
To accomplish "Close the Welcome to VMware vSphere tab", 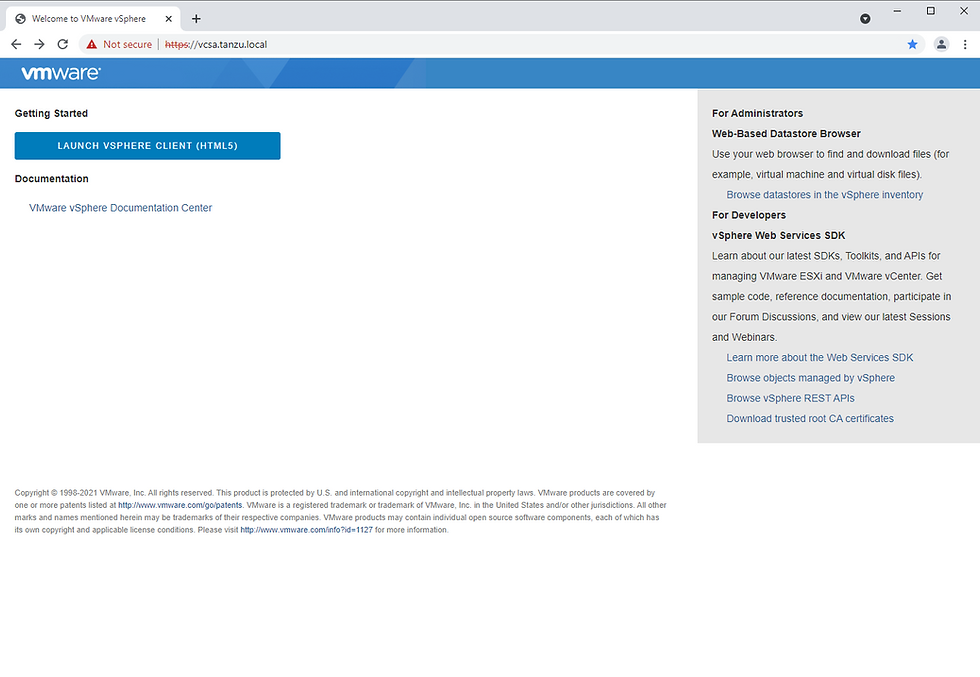I will 169,19.
